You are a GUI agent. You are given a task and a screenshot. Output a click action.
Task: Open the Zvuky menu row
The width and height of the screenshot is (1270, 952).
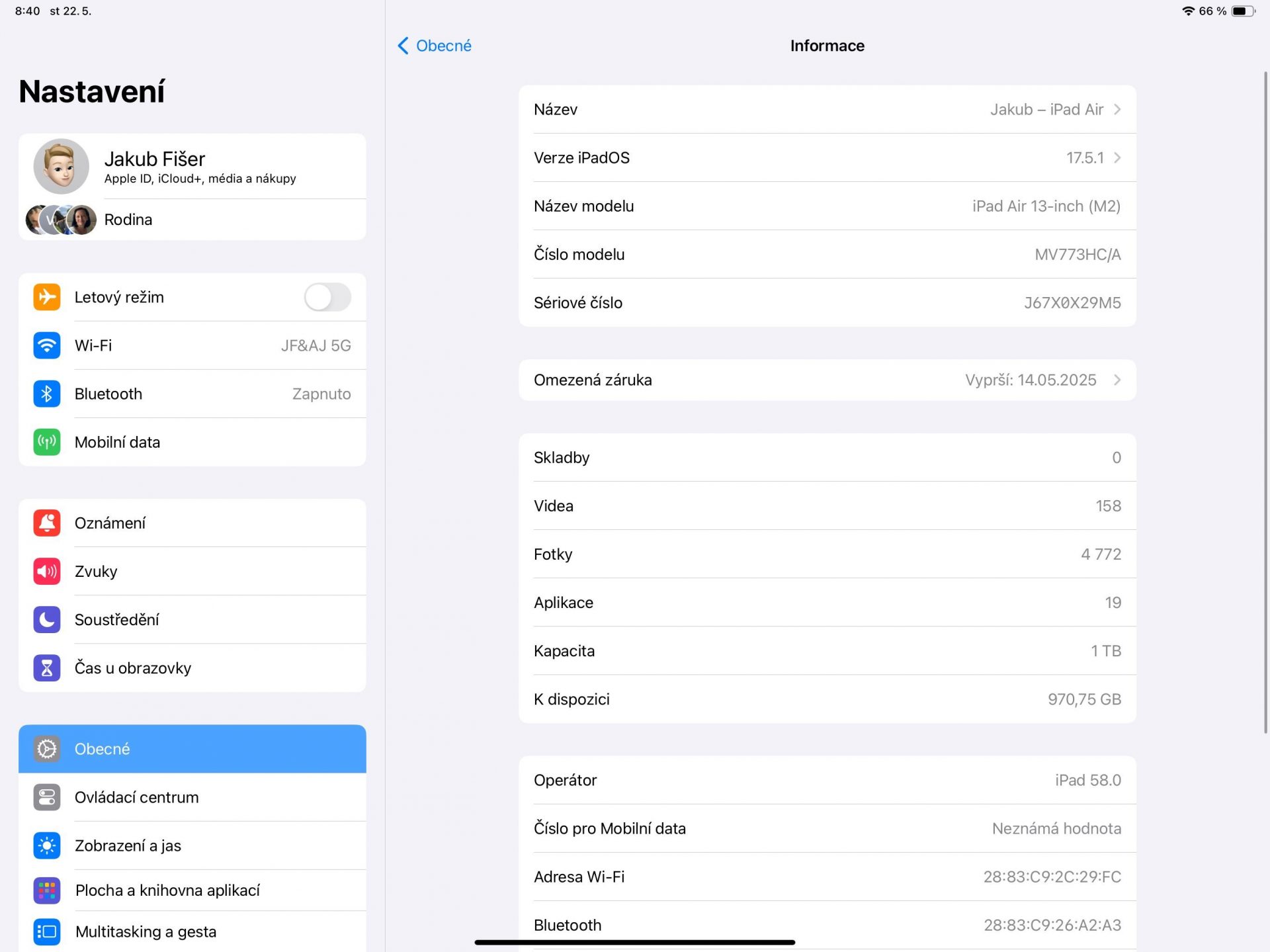coord(192,571)
